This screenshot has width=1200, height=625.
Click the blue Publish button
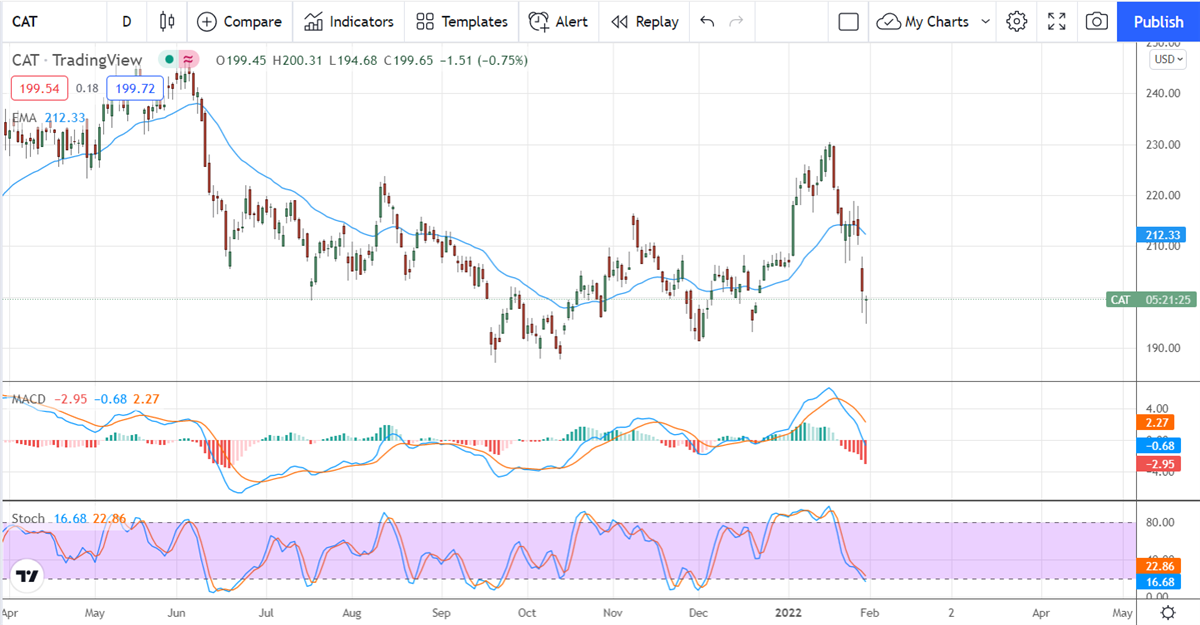(x=1158, y=21)
